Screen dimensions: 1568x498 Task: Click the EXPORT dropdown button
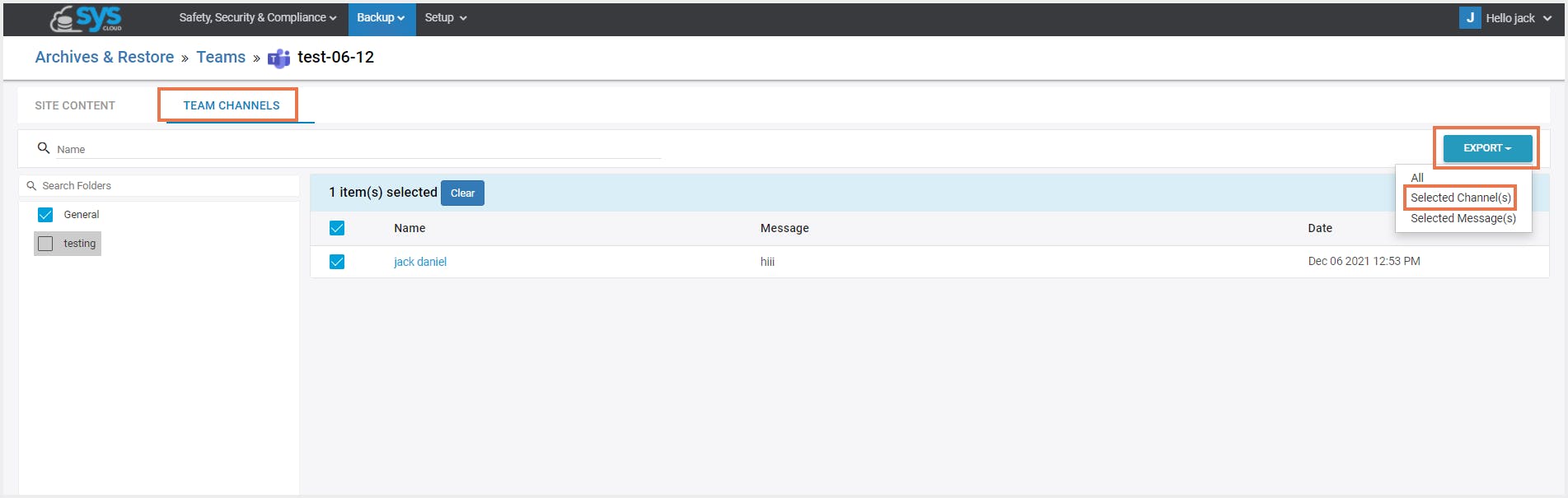pyautogui.click(x=1487, y=148)
